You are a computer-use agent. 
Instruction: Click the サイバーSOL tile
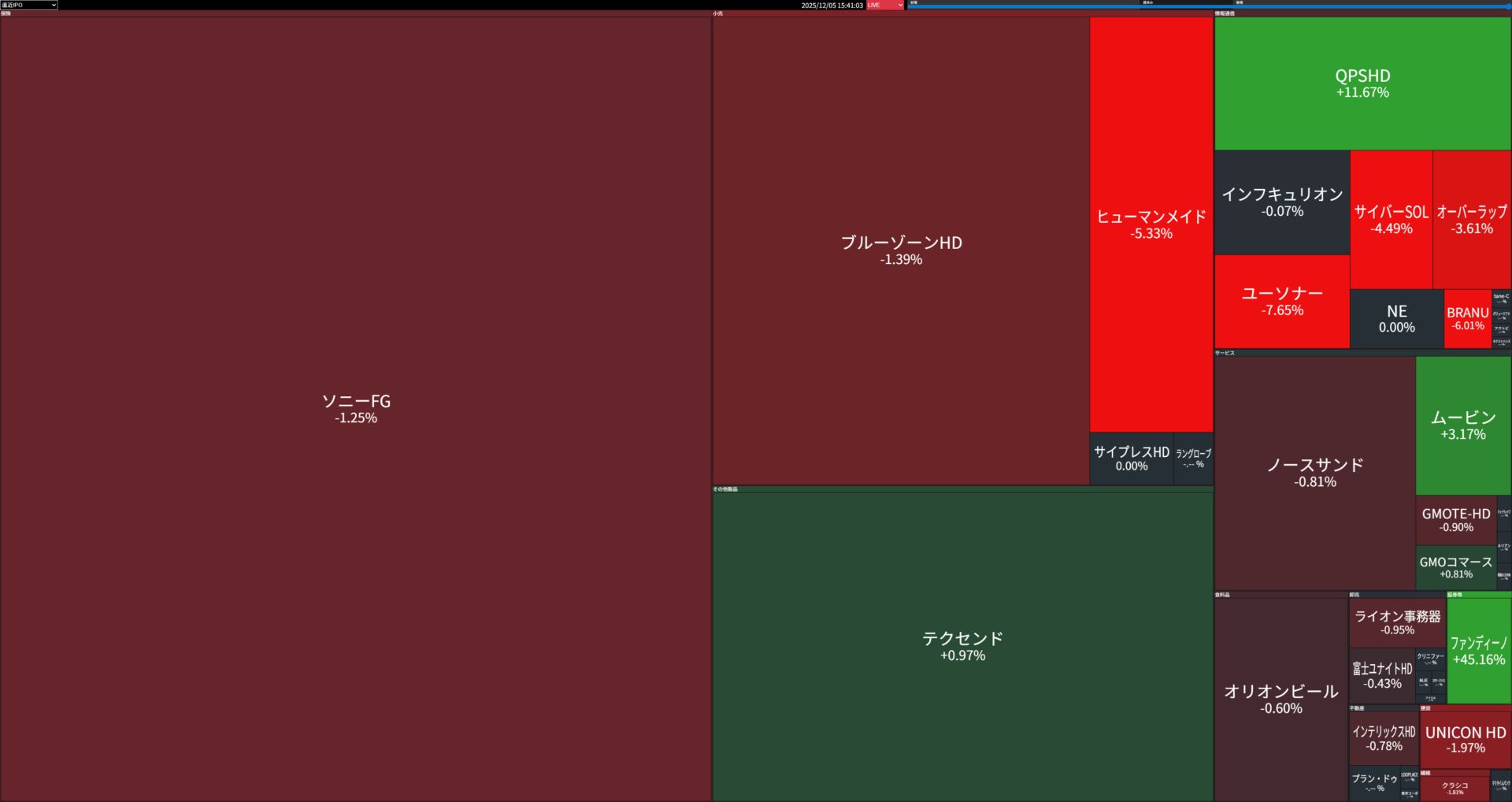(1391, 219)
